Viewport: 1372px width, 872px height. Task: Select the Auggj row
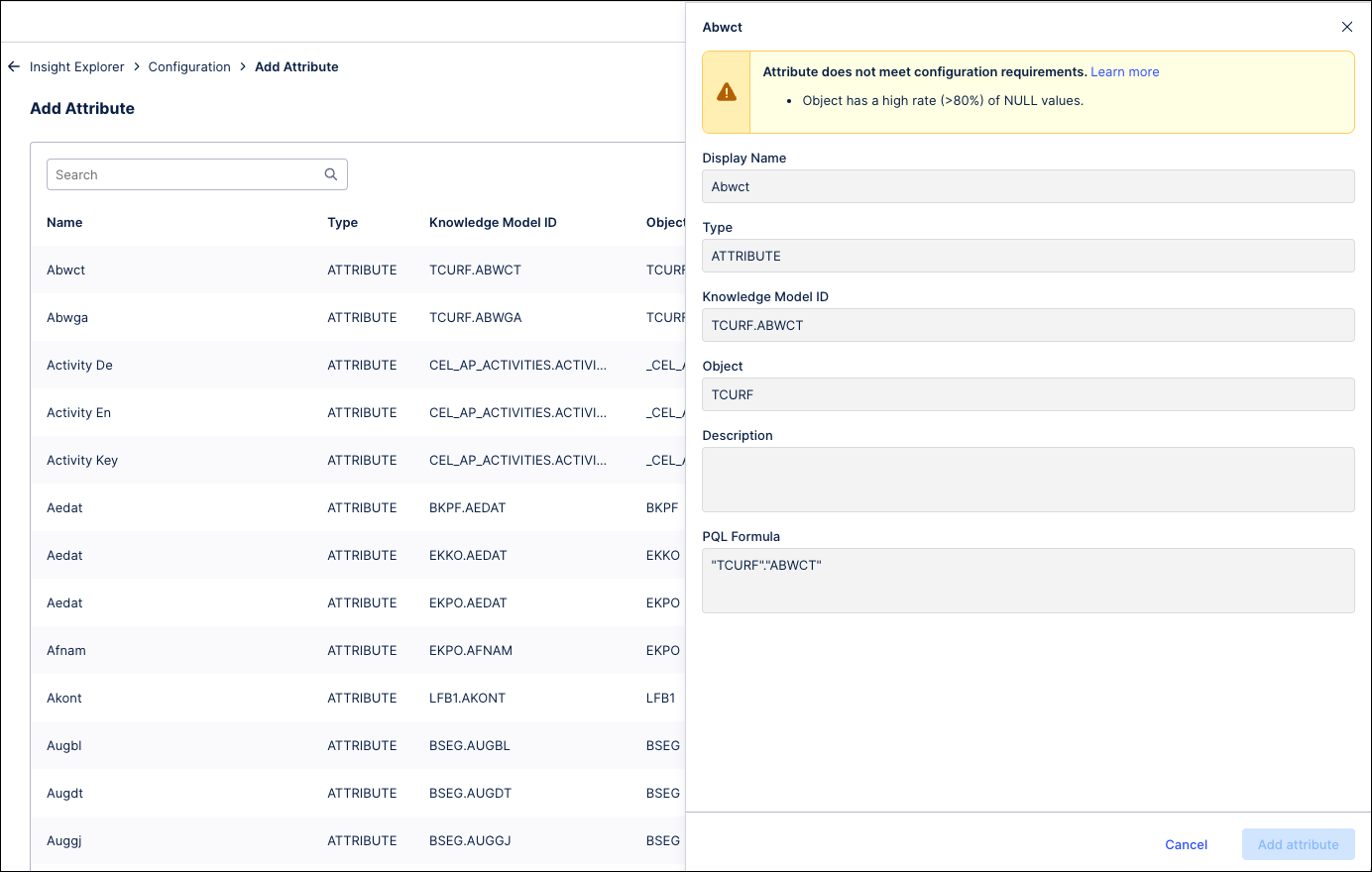pos(358,840)
